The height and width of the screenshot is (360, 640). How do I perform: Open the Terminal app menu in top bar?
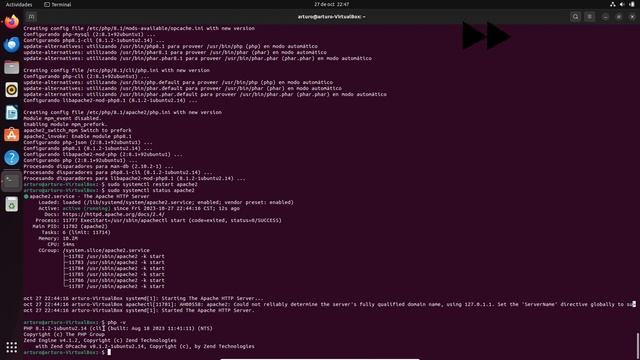tap(58, 4)
